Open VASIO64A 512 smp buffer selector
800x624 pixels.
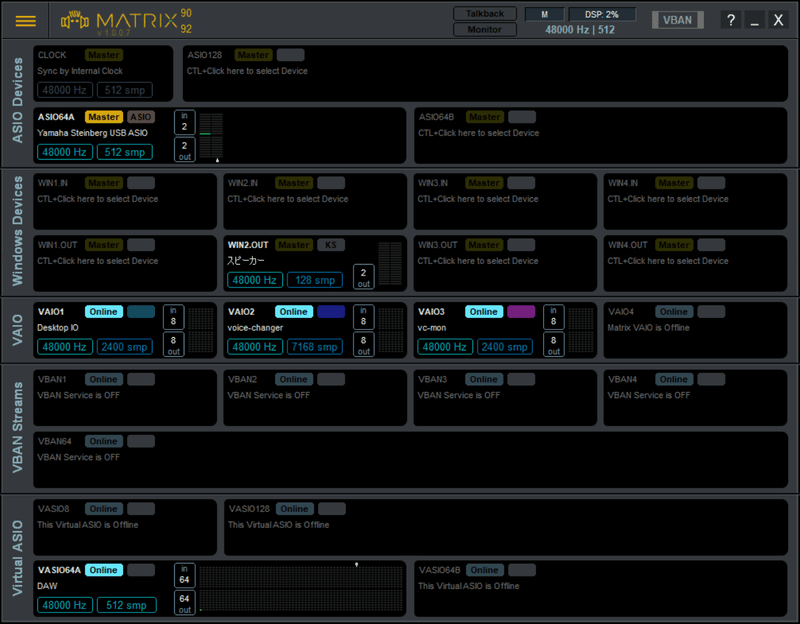coord(127,605)
